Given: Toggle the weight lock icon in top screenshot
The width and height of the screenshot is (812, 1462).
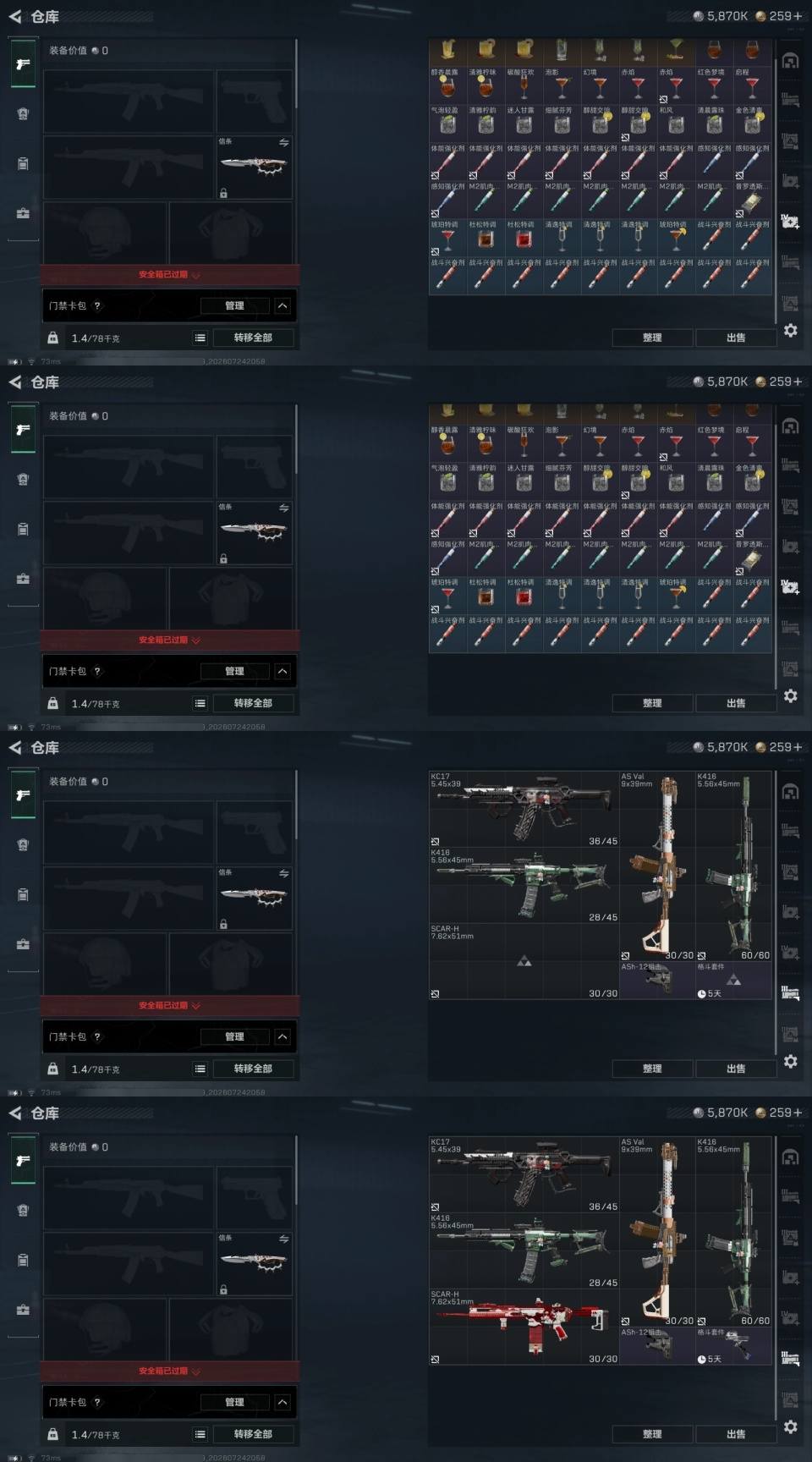Looking at the screenshot, I should click(x=52, y=338).
